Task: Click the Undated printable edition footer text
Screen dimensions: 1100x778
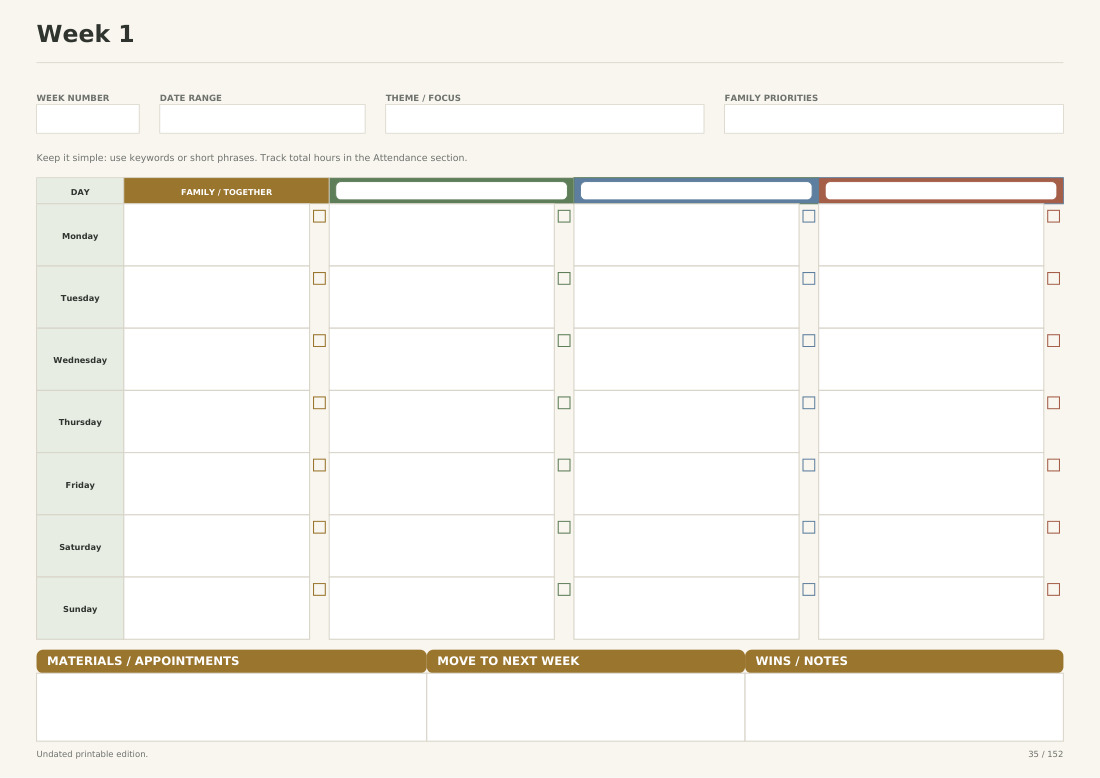Action: click(92, 754)
